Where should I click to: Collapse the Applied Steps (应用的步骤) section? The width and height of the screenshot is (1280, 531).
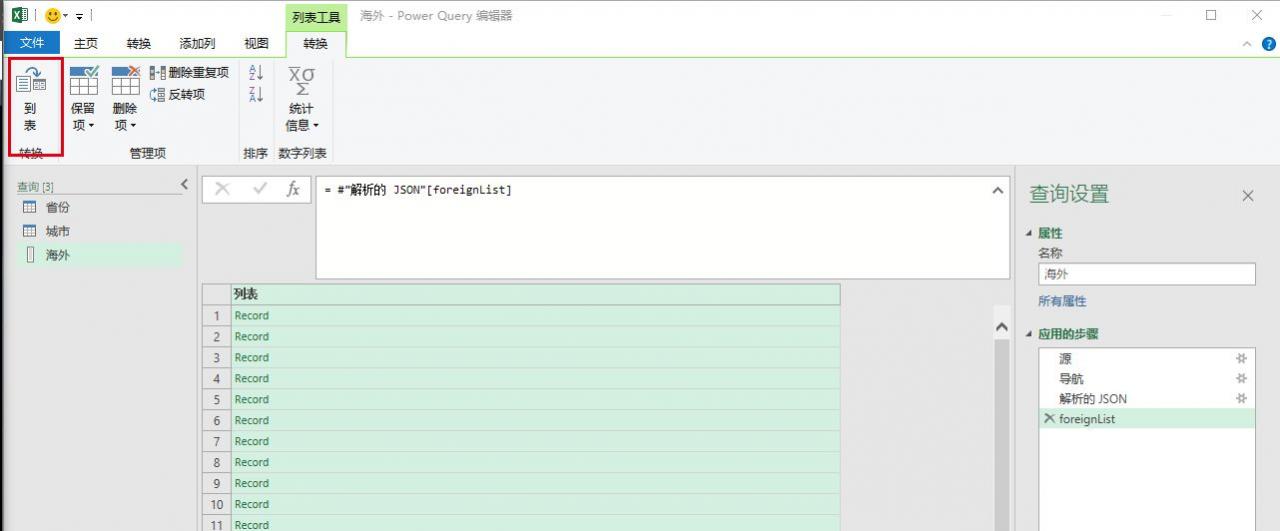[1031, 334]
